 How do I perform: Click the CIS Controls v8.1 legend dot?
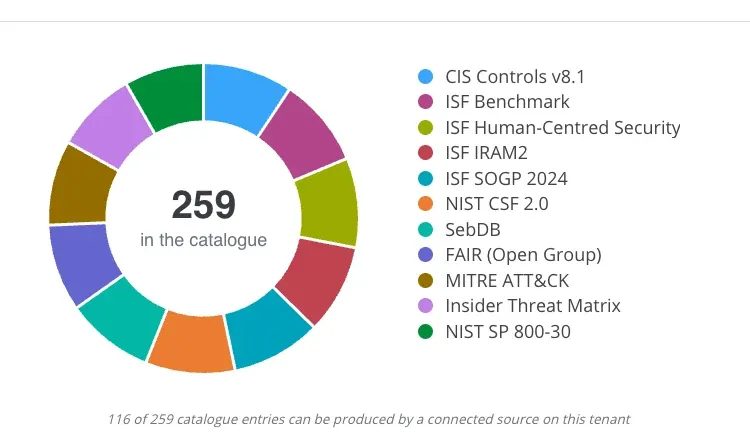coord(425,77)
